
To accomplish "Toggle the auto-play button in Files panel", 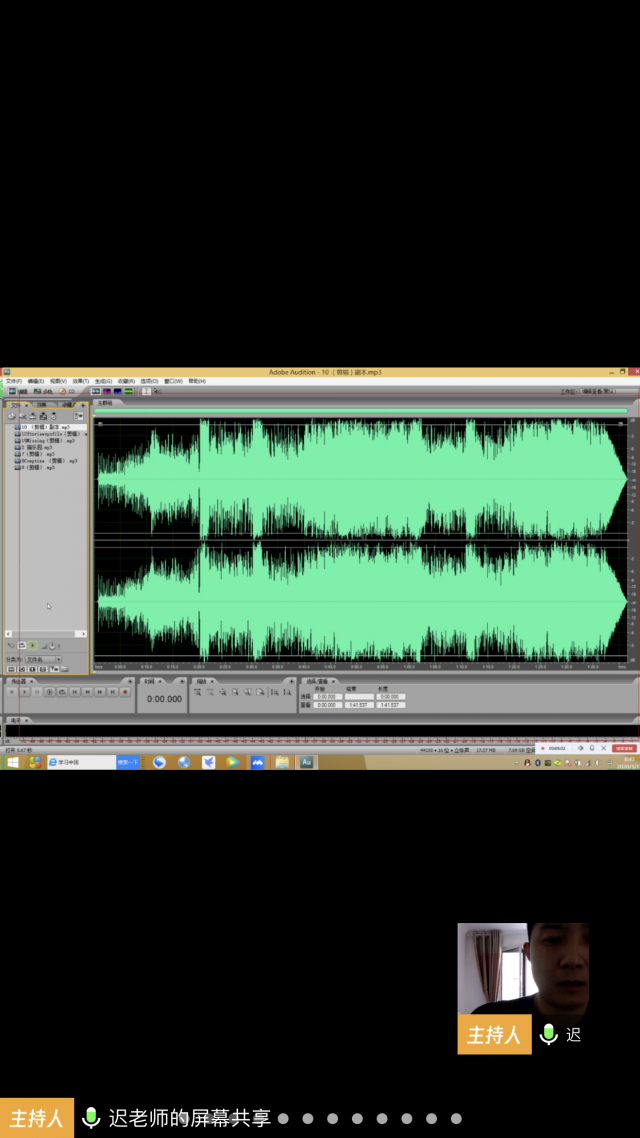I will 32,646.
